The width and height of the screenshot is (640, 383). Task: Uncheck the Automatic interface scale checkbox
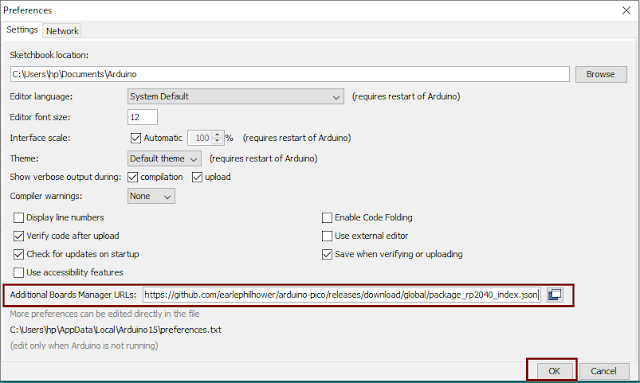click(136, 138)
